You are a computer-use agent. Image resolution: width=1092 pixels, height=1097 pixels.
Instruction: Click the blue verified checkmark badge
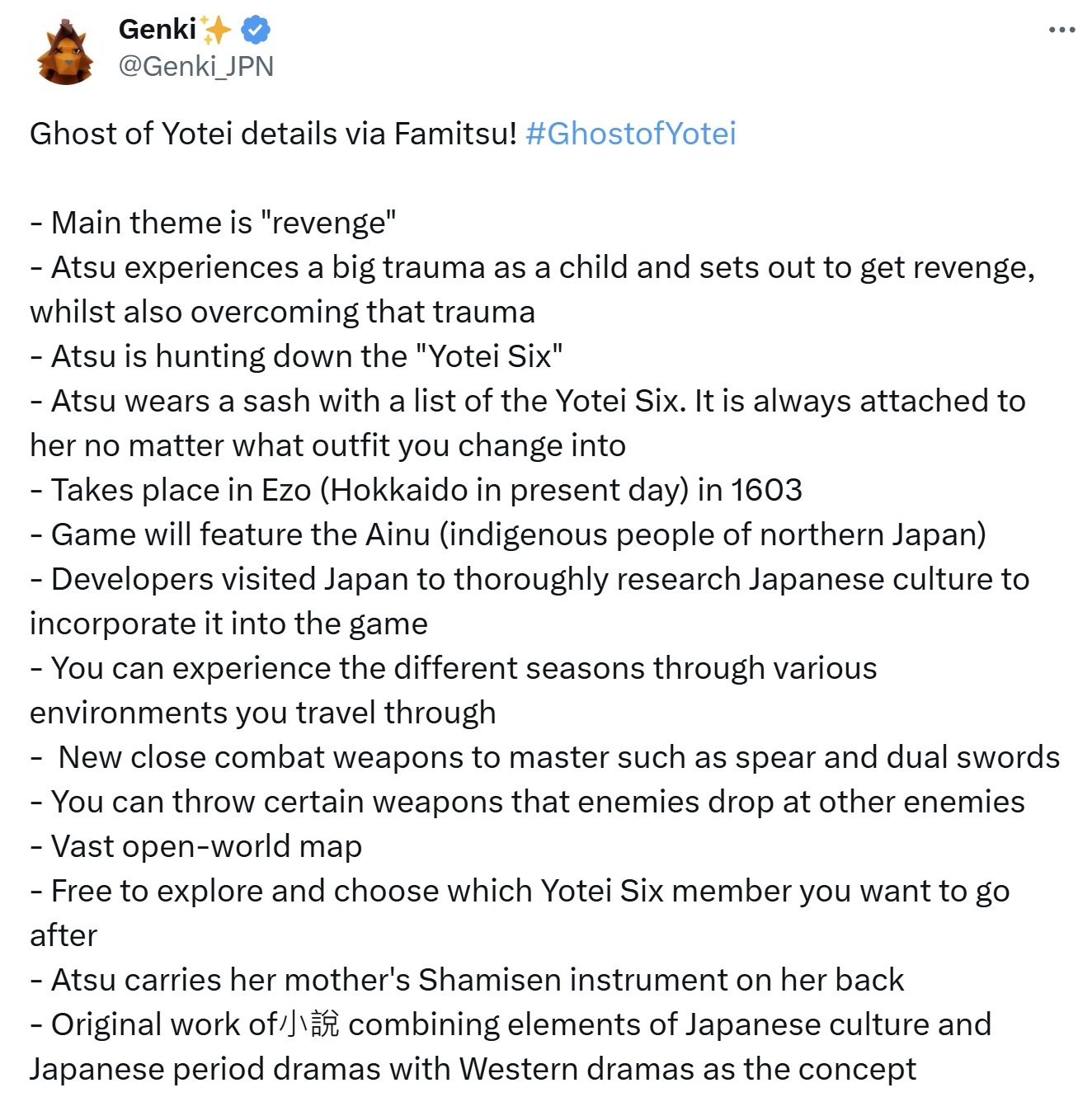pos(256,31)
